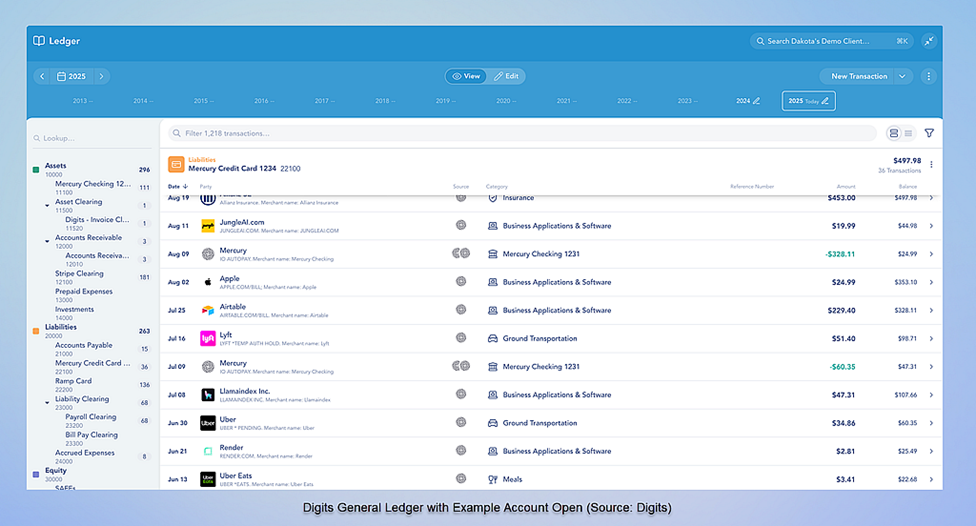This screenshot has height=526, width=976.
Task: Click the Aug 09 Mercury source icon
Action: click(x=461, y=253)
